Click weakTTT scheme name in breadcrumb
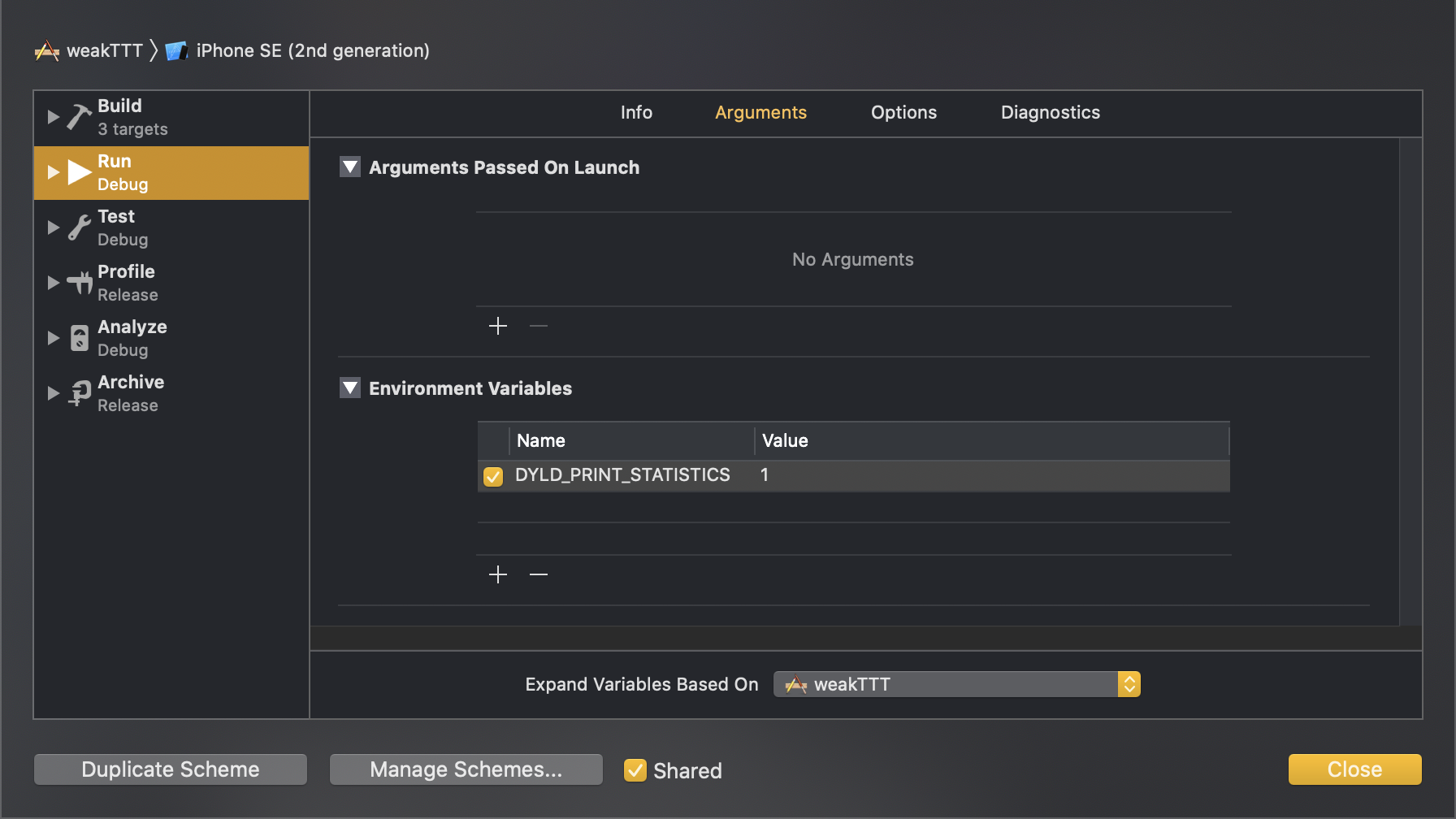Image resolution: width=1456 pixels, height=819 pixels. (x=105, y=51)
